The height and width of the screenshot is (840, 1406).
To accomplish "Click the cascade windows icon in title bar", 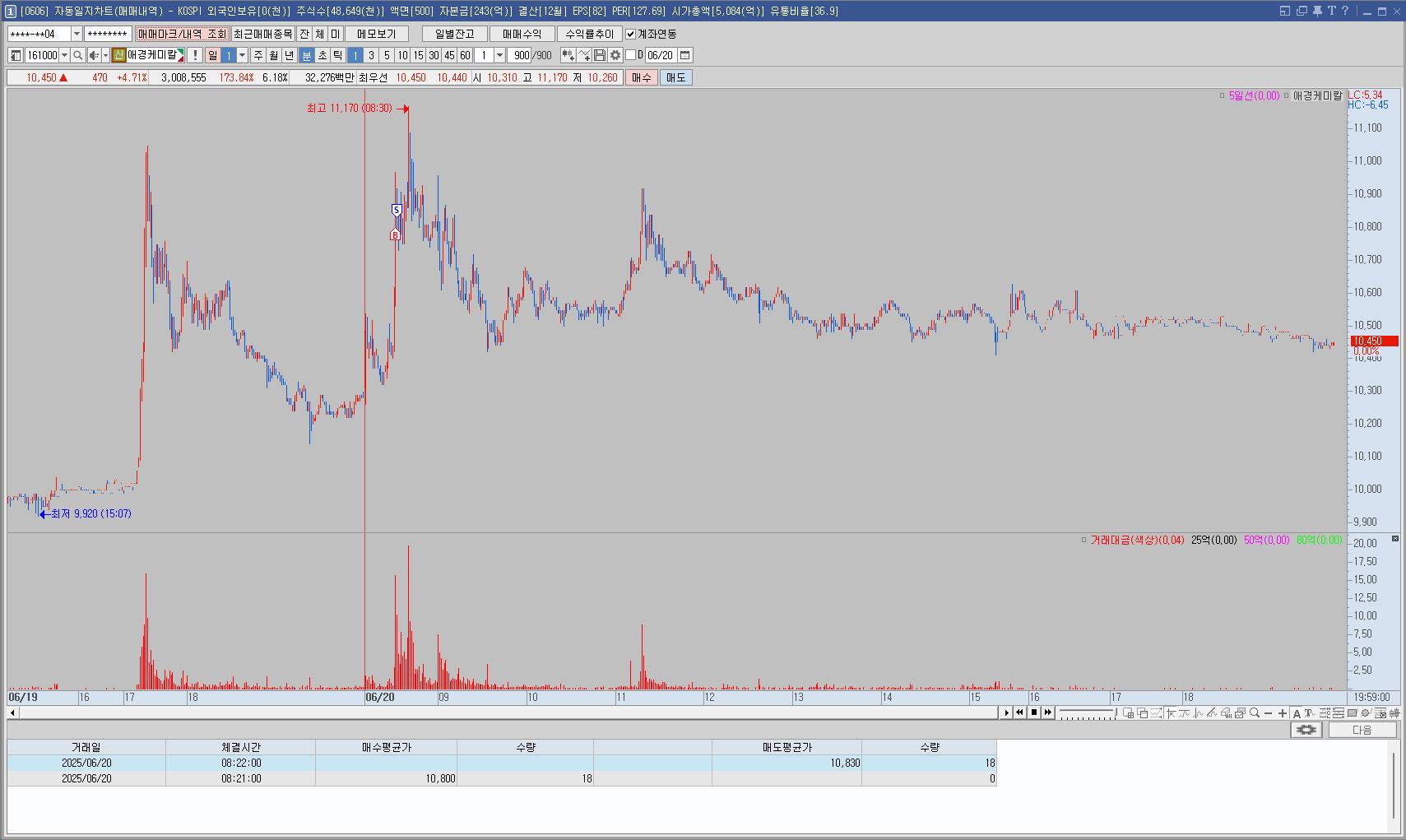I will point(1302,11).
